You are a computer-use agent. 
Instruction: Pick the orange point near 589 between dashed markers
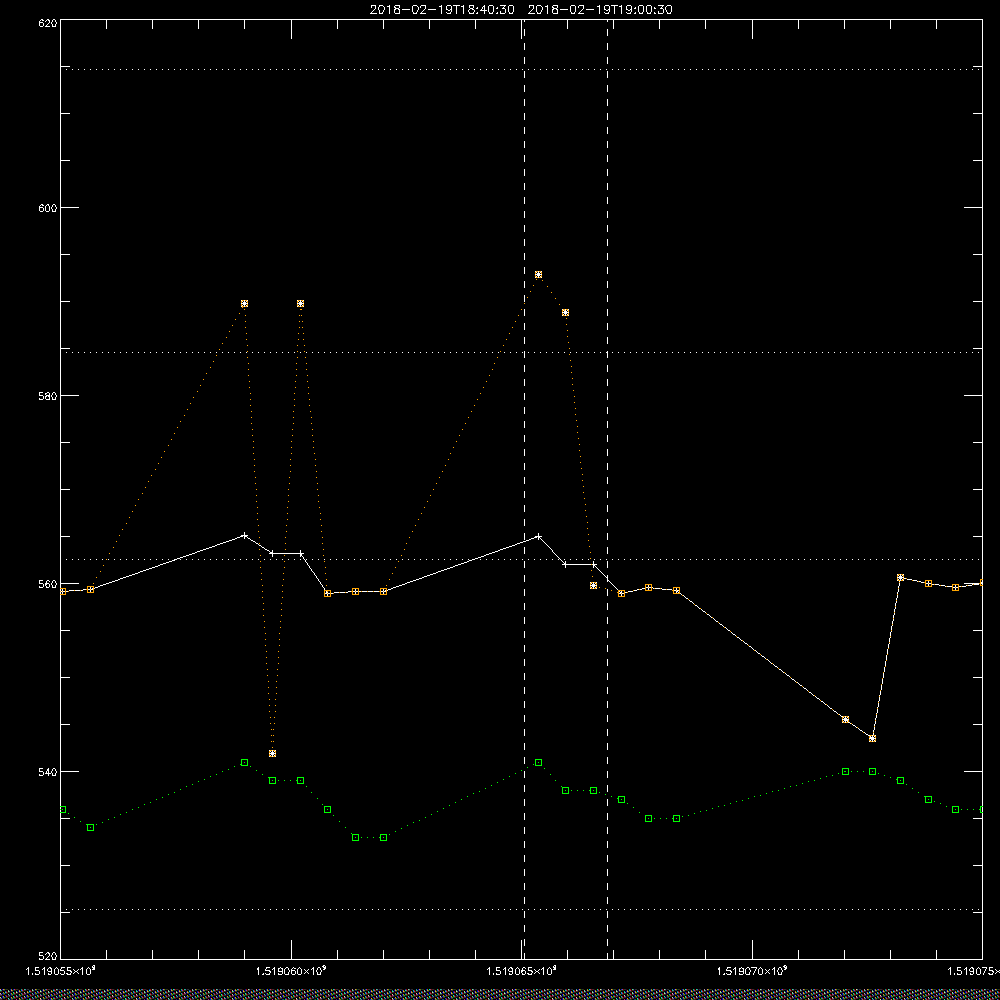click(565, 312)
